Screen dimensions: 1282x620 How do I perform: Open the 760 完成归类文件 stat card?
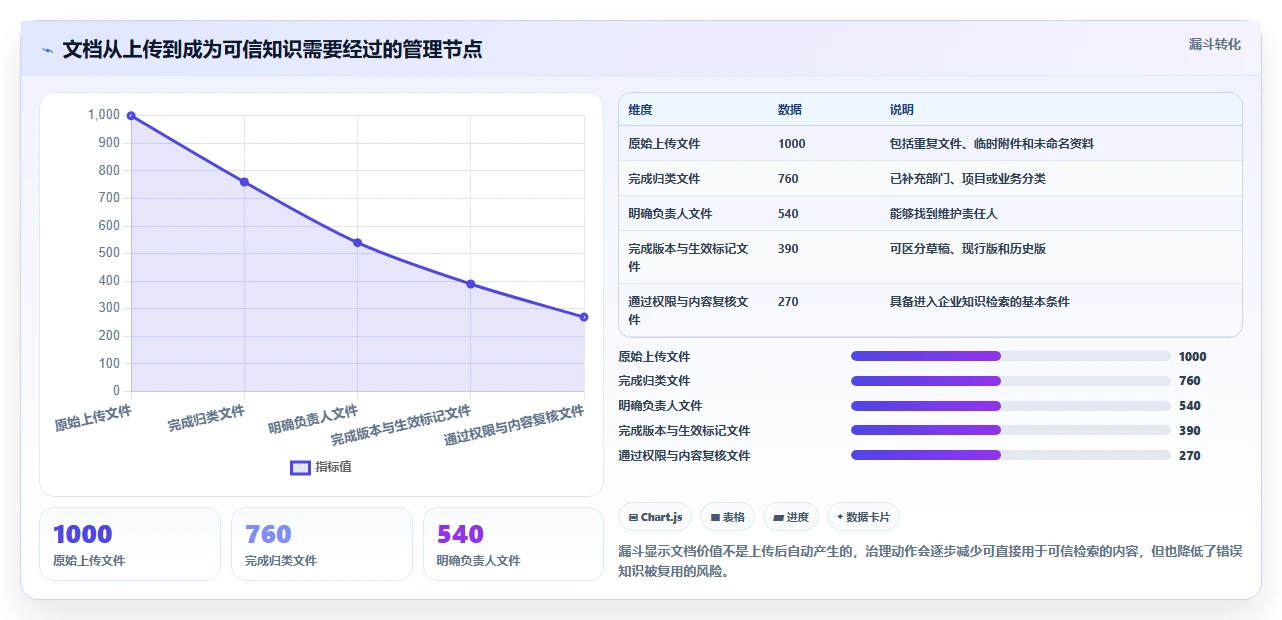pos(322,544)
